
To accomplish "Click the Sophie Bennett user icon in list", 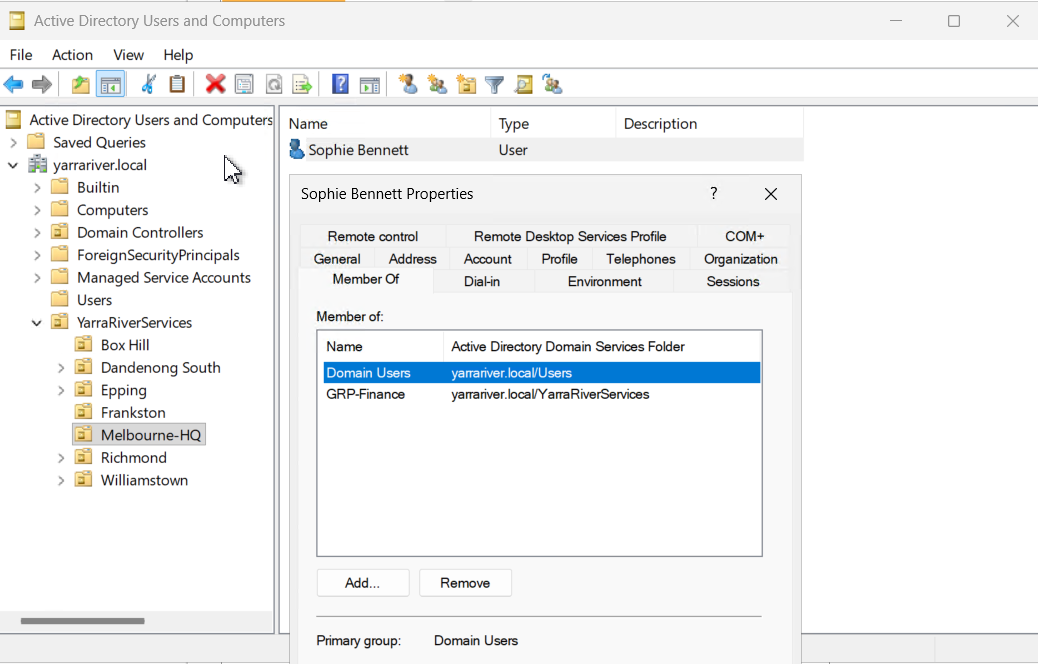I will click(297, 150).
